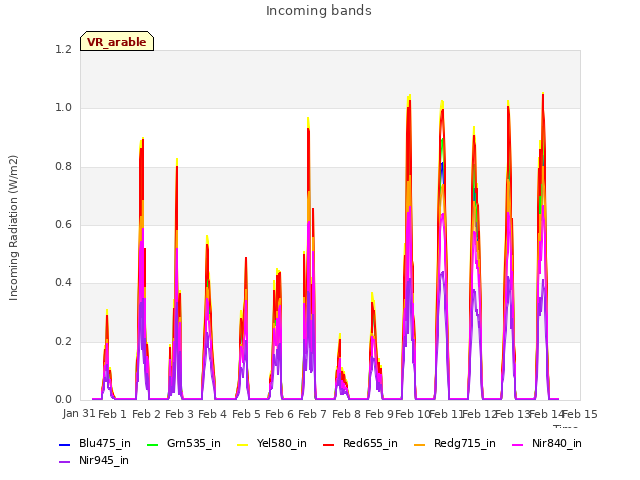
Task: Click the 0.6 y-axis tick label
Action: click(63, 224)
